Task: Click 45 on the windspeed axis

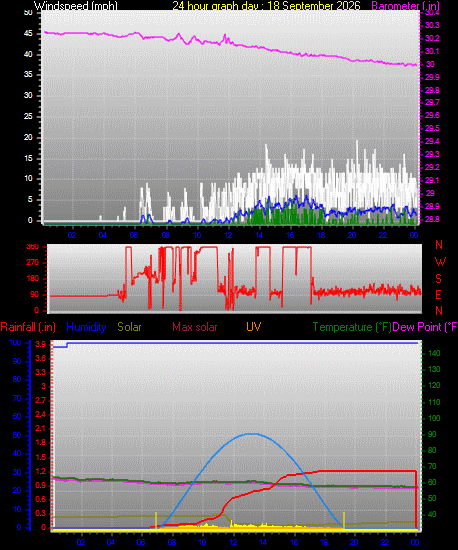Action: click(28, 34)
